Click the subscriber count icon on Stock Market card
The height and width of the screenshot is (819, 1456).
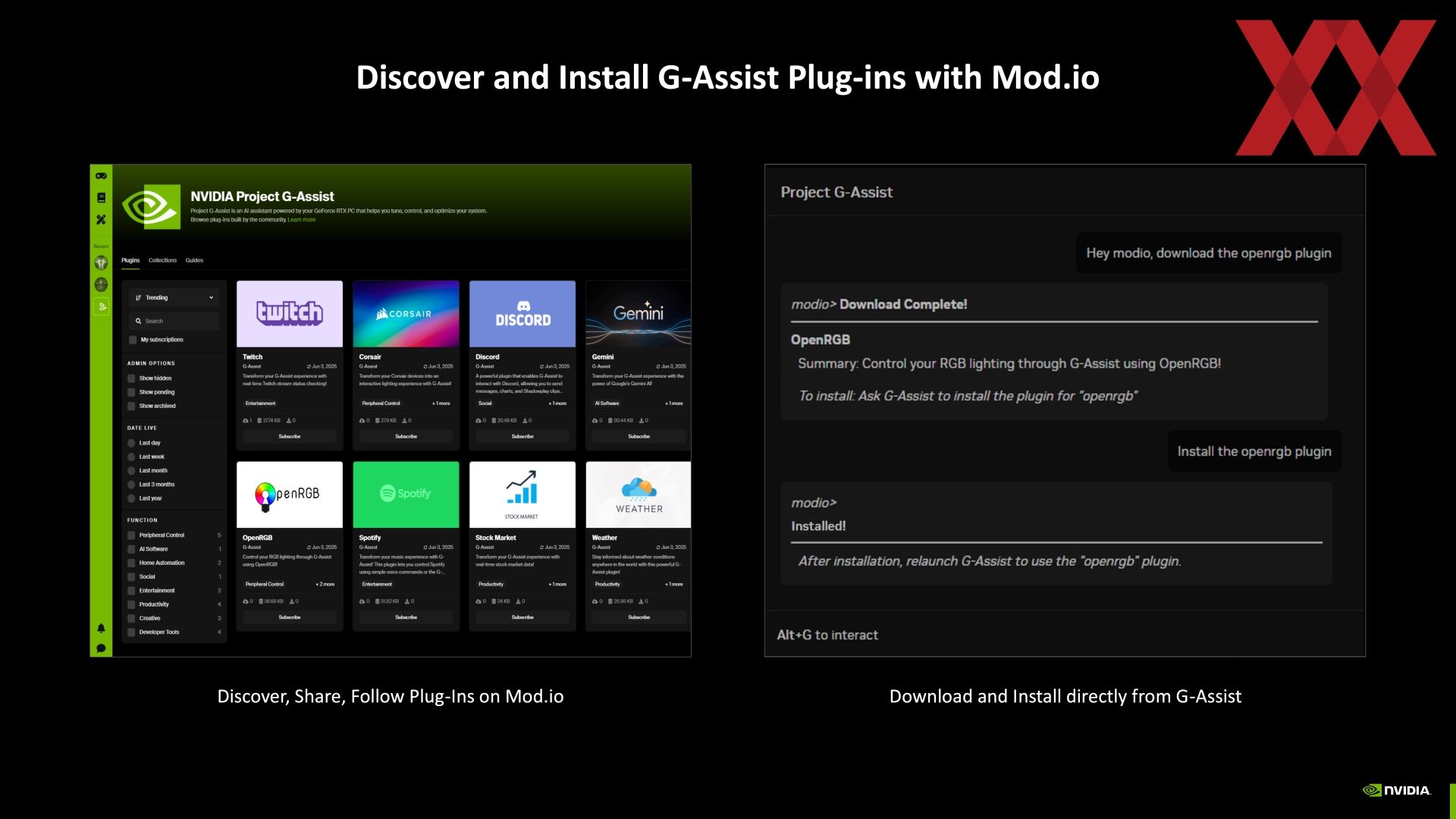point(479,601)
